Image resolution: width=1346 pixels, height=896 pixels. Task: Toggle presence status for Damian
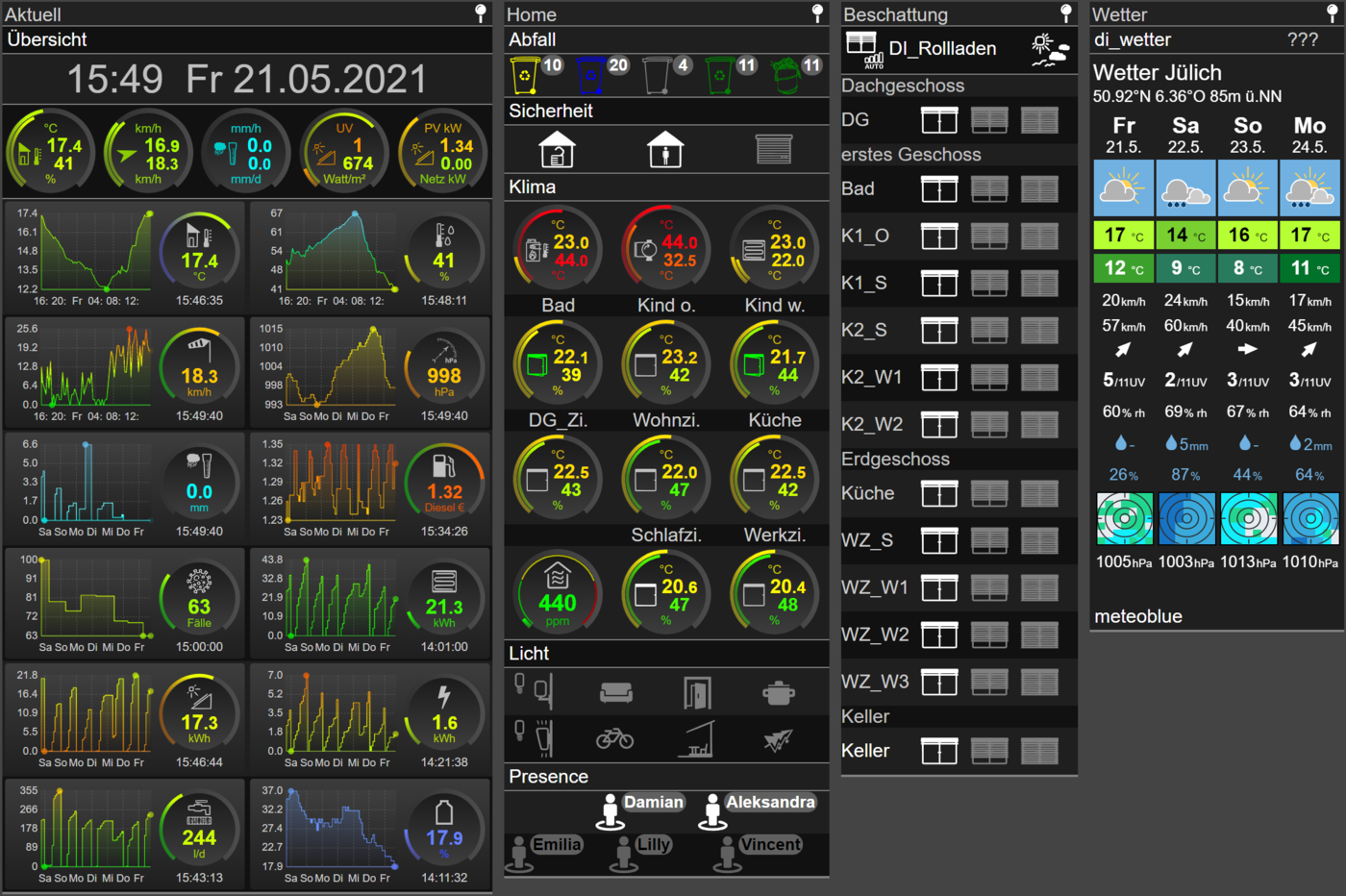pos(611,810)
